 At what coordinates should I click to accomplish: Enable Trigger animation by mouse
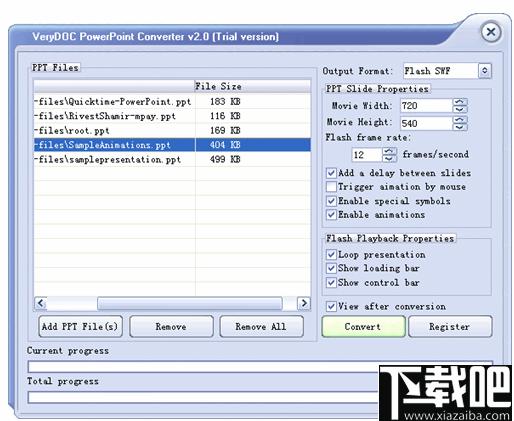[x=331, y=187]
